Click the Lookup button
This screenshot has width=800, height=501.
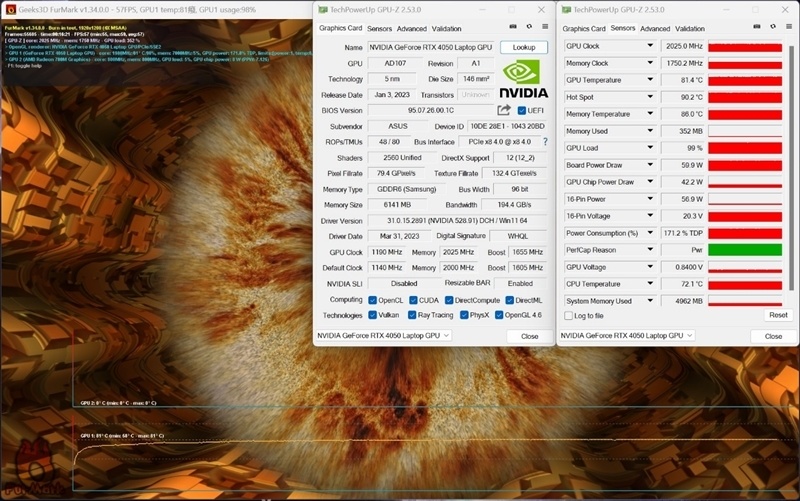(x=524, y=47)
